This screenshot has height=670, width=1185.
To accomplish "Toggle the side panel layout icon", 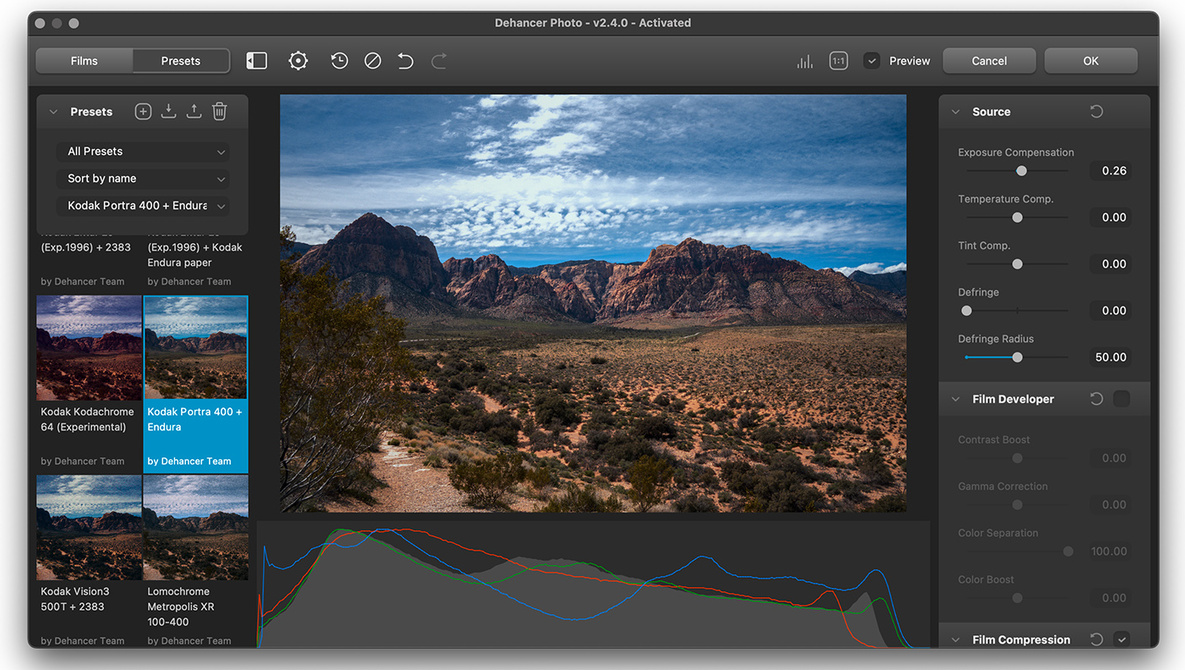I will coord(257,61).
